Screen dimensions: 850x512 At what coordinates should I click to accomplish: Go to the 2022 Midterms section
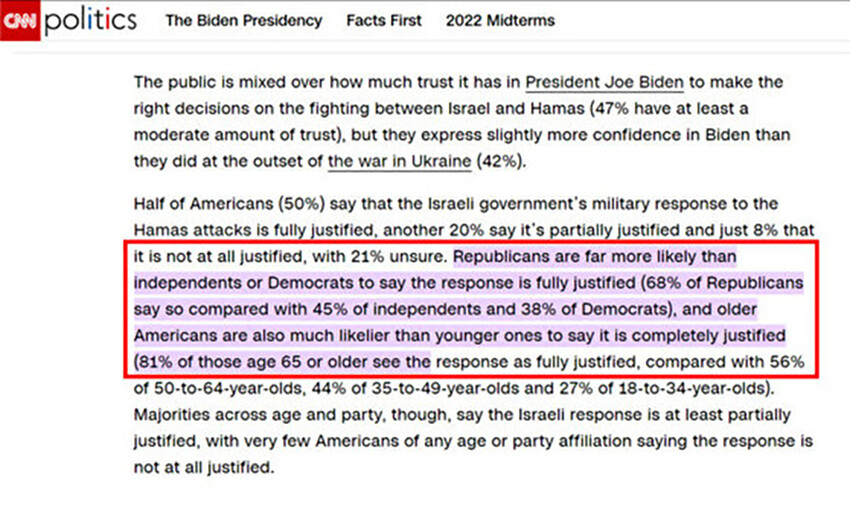point(500,20)
